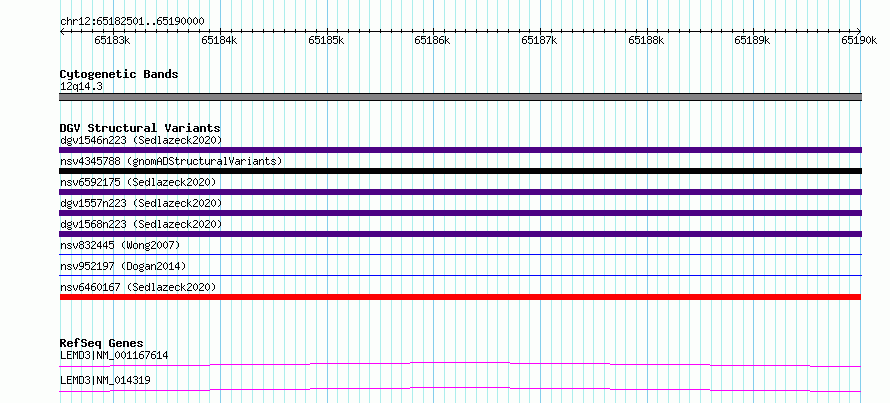890x403 pixels.
Task: Select the 12q14.3 band label
Action: [81, 87]
